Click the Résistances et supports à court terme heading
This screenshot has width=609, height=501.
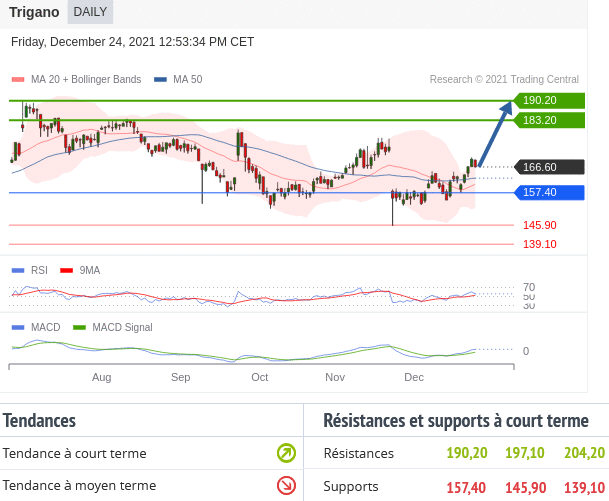click(x=456, y=421)
